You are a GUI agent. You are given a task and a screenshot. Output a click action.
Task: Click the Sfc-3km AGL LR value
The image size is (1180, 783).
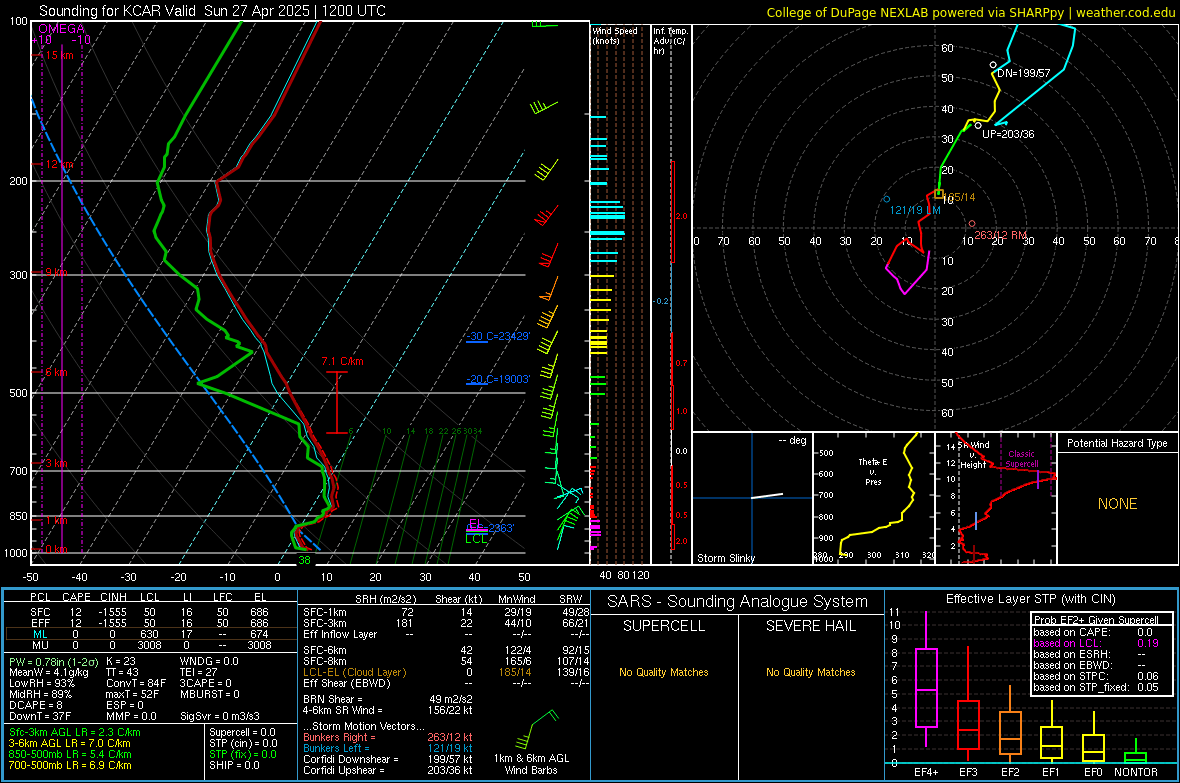[75, 732]
